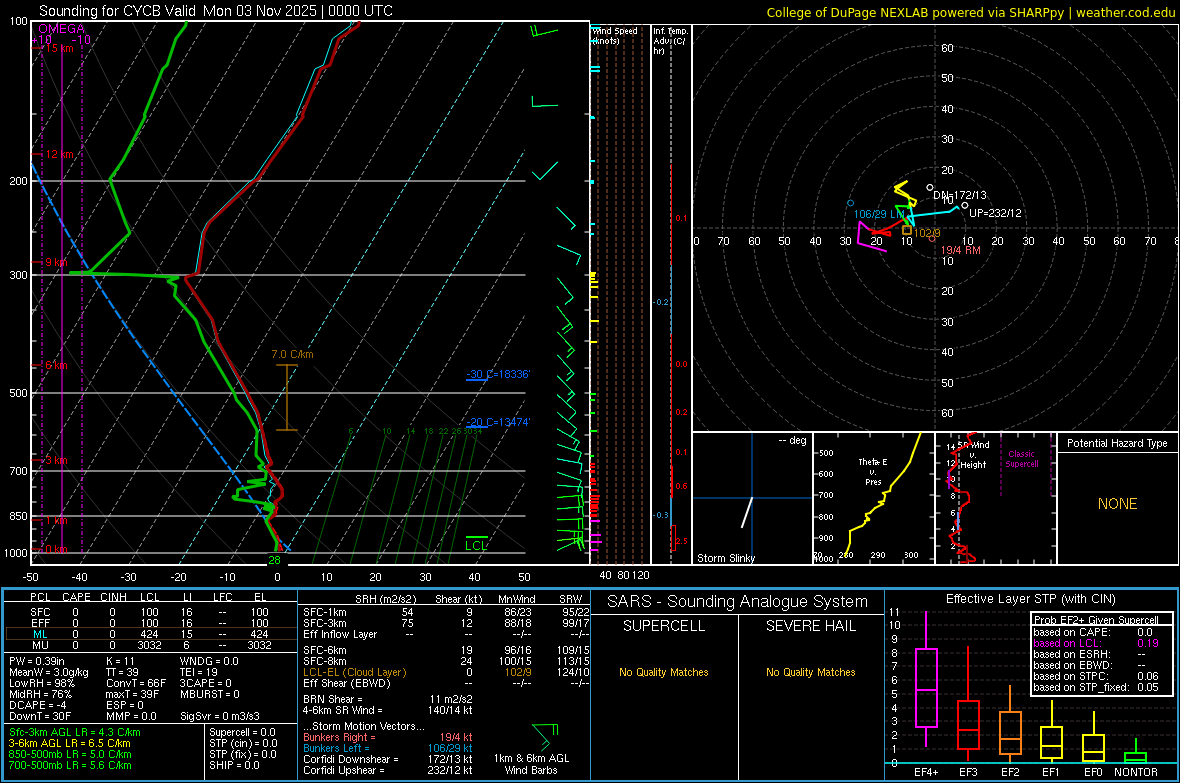The image size is (1180, 783).
Task: Click the Corfidi Upshear = 232/12 kt line
Action: (388, 770)
